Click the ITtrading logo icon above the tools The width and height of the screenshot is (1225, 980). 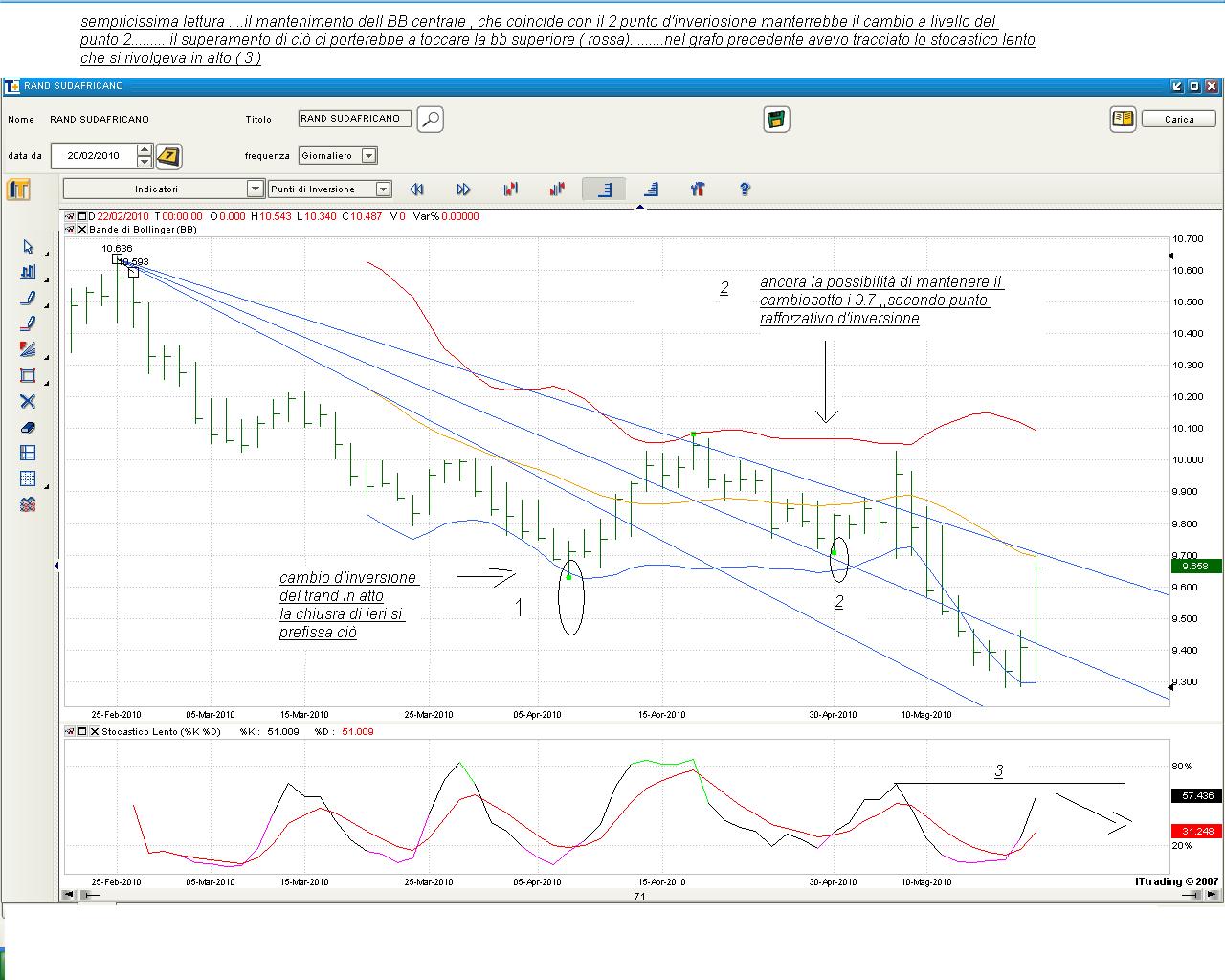pyautogui.click(x=18, y=189)
